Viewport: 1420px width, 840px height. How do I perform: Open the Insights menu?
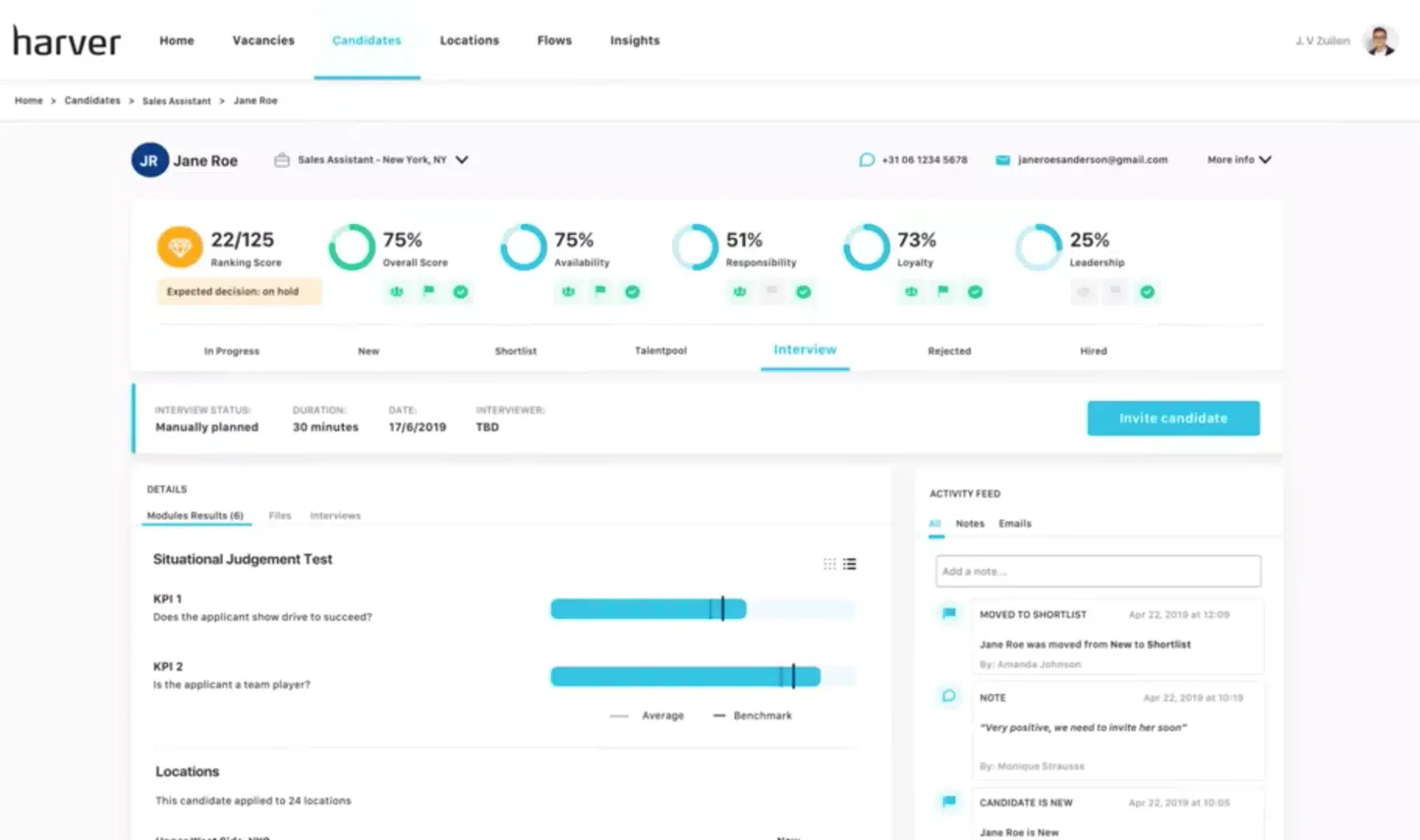click(x=634, y=40)
